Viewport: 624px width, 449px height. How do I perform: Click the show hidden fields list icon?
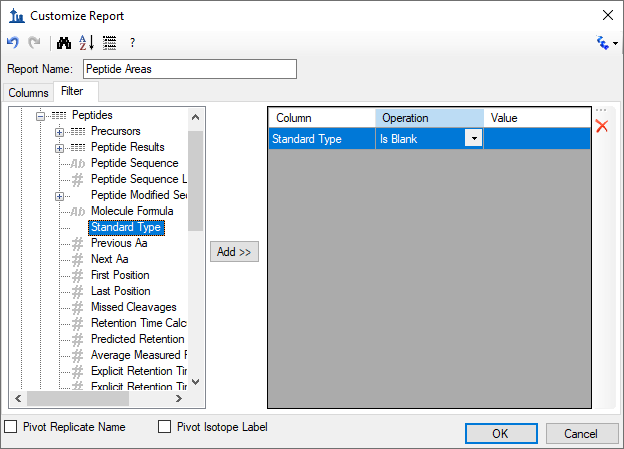(109, 43)
